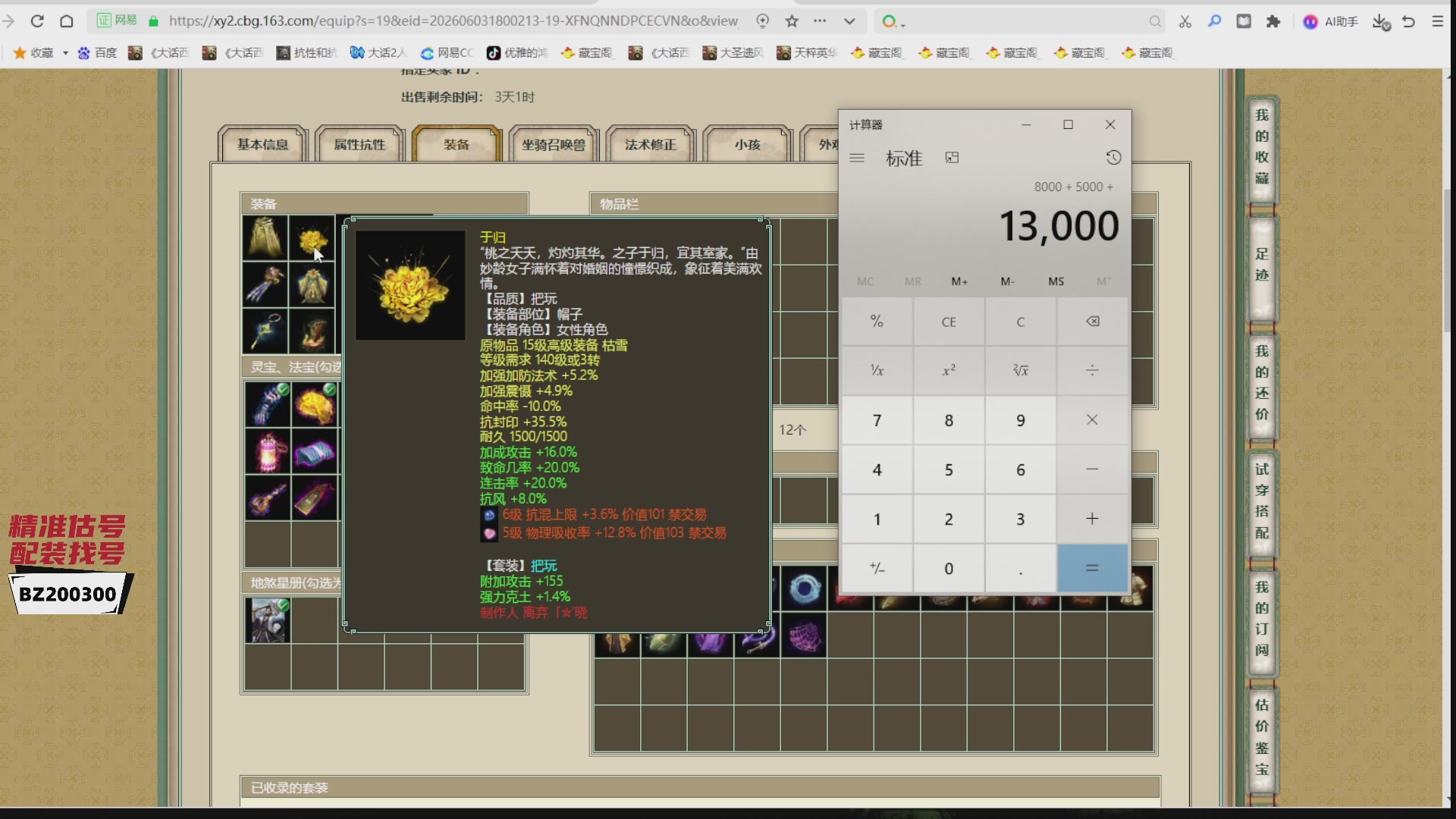Expand the 收藏 bookmarks dropdown arrow
This screenshot has width=1456, height=819.
[65, 53]
